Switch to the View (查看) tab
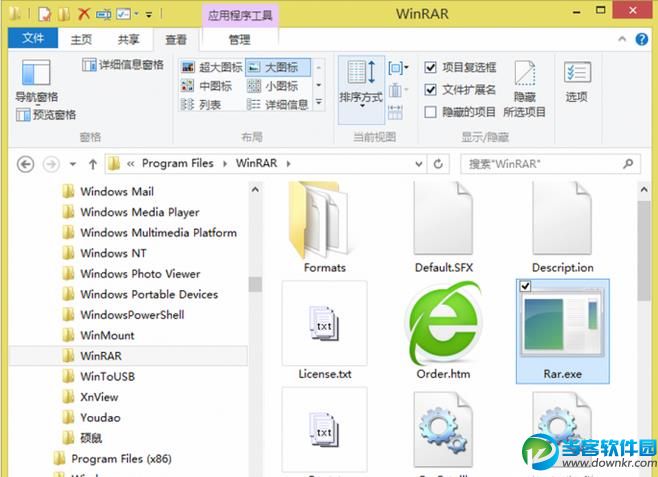 pyautogui.click(x=176, y=39)
